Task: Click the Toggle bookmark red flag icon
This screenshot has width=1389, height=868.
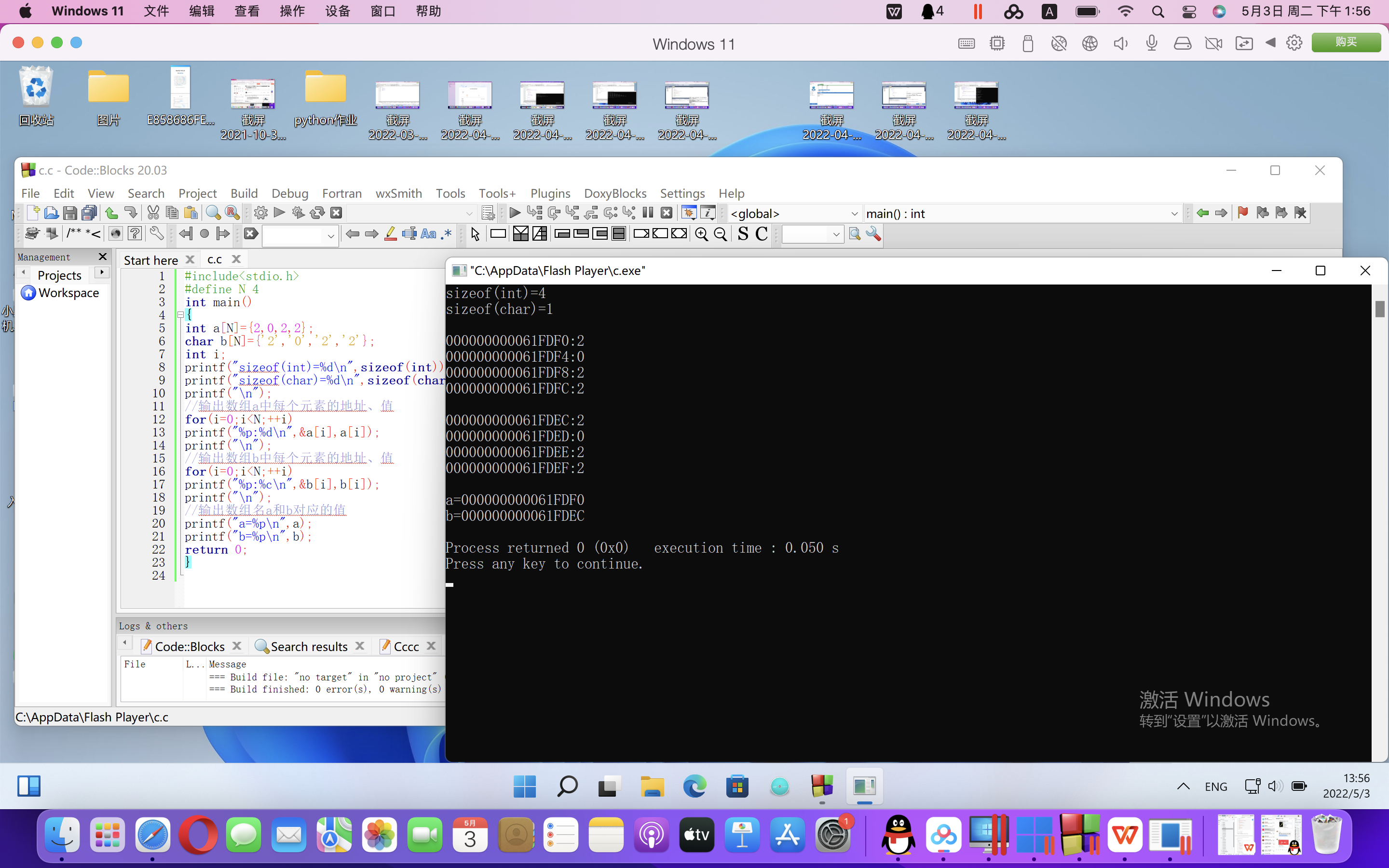Action: click(x=1243, y=213)
